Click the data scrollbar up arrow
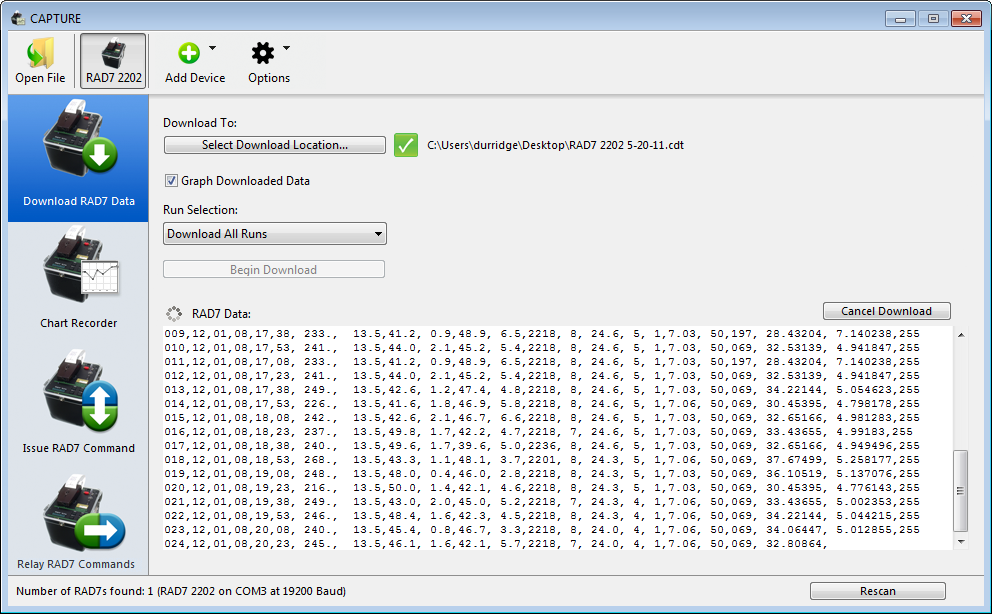This screenshot has width=992, height=614. (961, 335)
